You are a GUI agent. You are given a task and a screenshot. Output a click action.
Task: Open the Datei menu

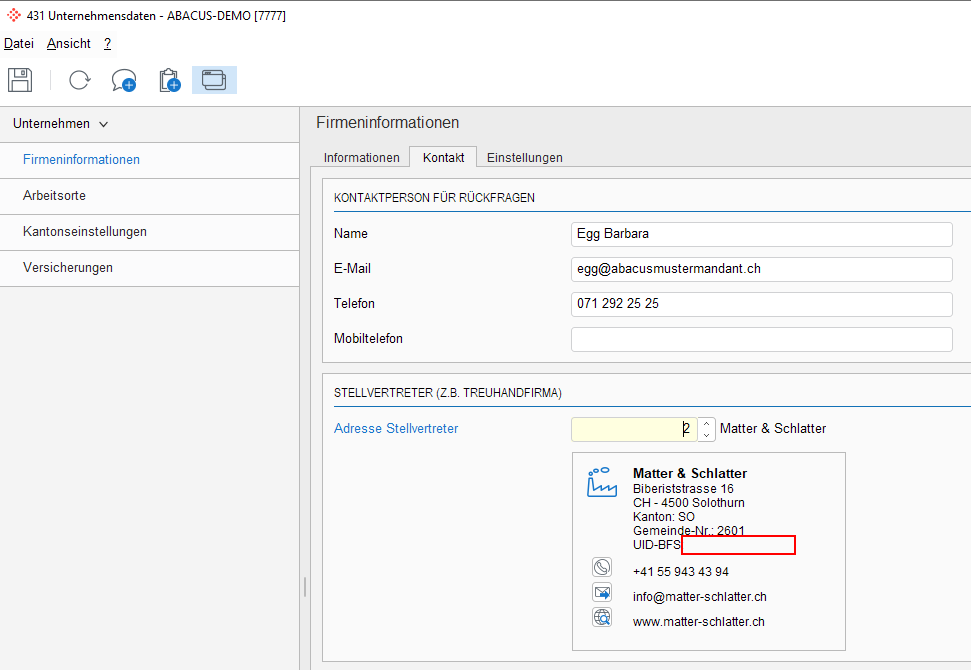(x=19, y=43)
